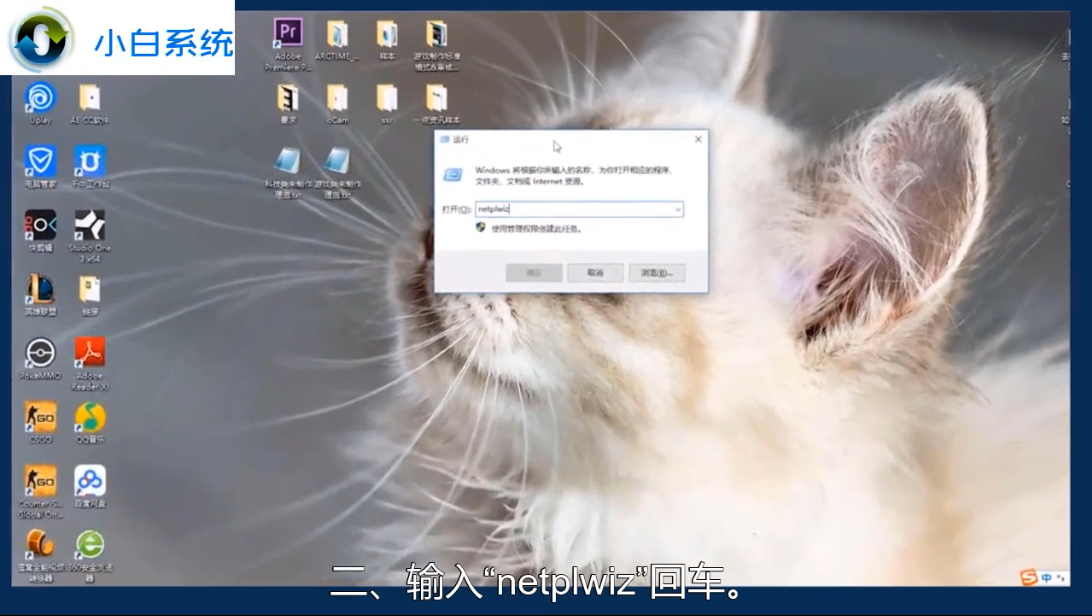
Task: Open the QQ音乐 music app icon
Action: tap(89, 417)
